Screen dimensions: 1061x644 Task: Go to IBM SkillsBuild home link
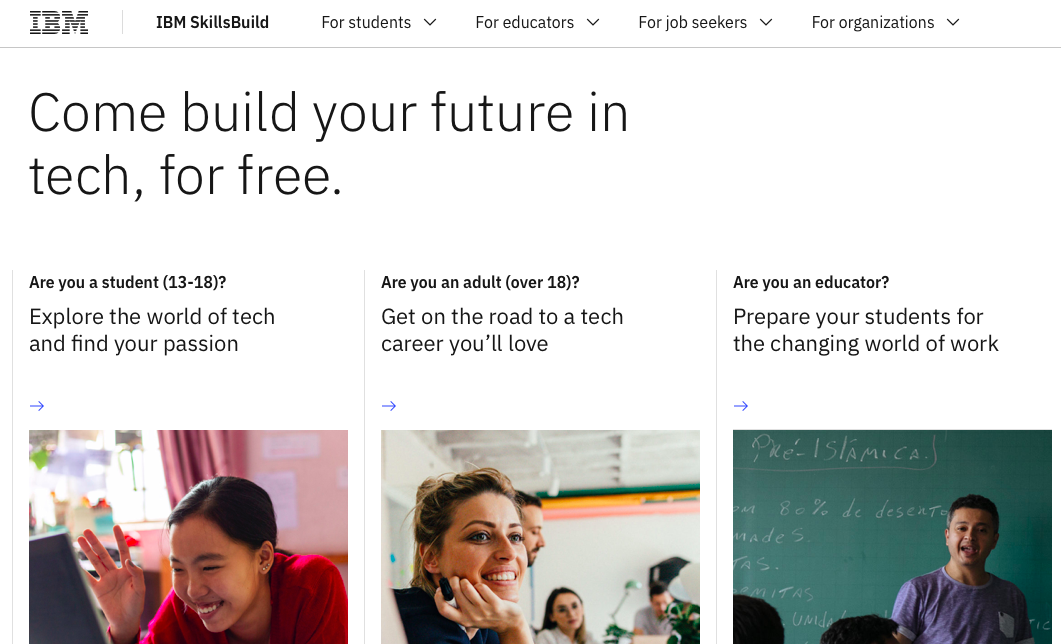click(212, 22)
